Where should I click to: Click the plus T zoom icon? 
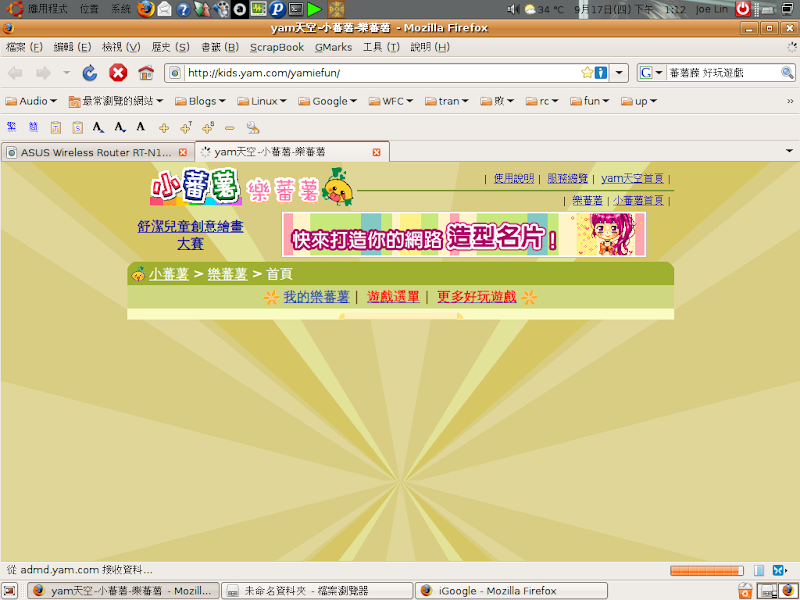[x=186, y=128]
